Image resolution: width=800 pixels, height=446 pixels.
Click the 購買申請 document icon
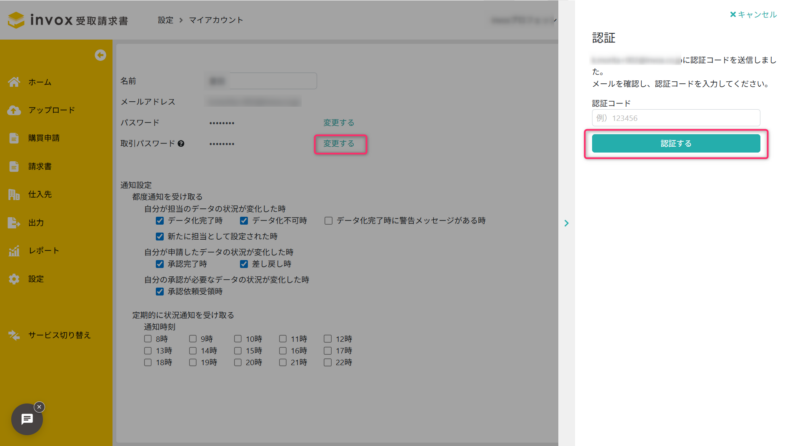coord(14,138)
